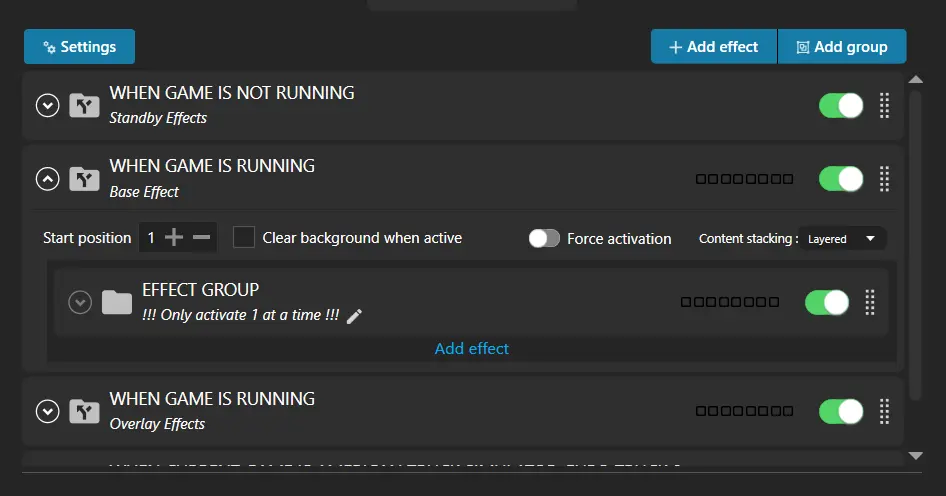946x496 pixels.
Task: Click the Add group button
Action: [x=842, y=46]
